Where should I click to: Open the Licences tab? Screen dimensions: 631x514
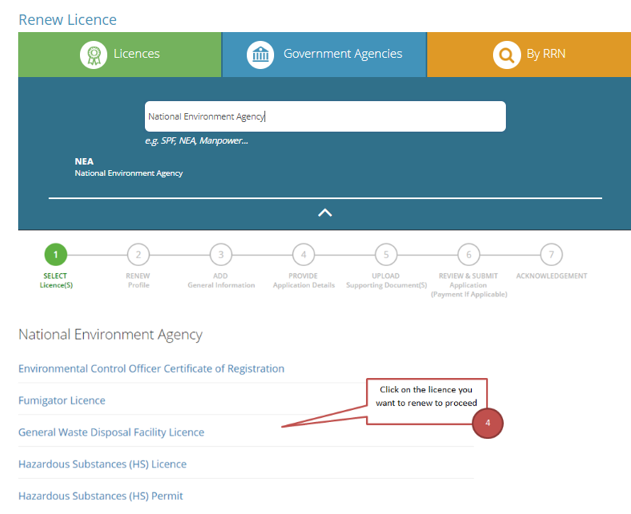pos(120,54)
